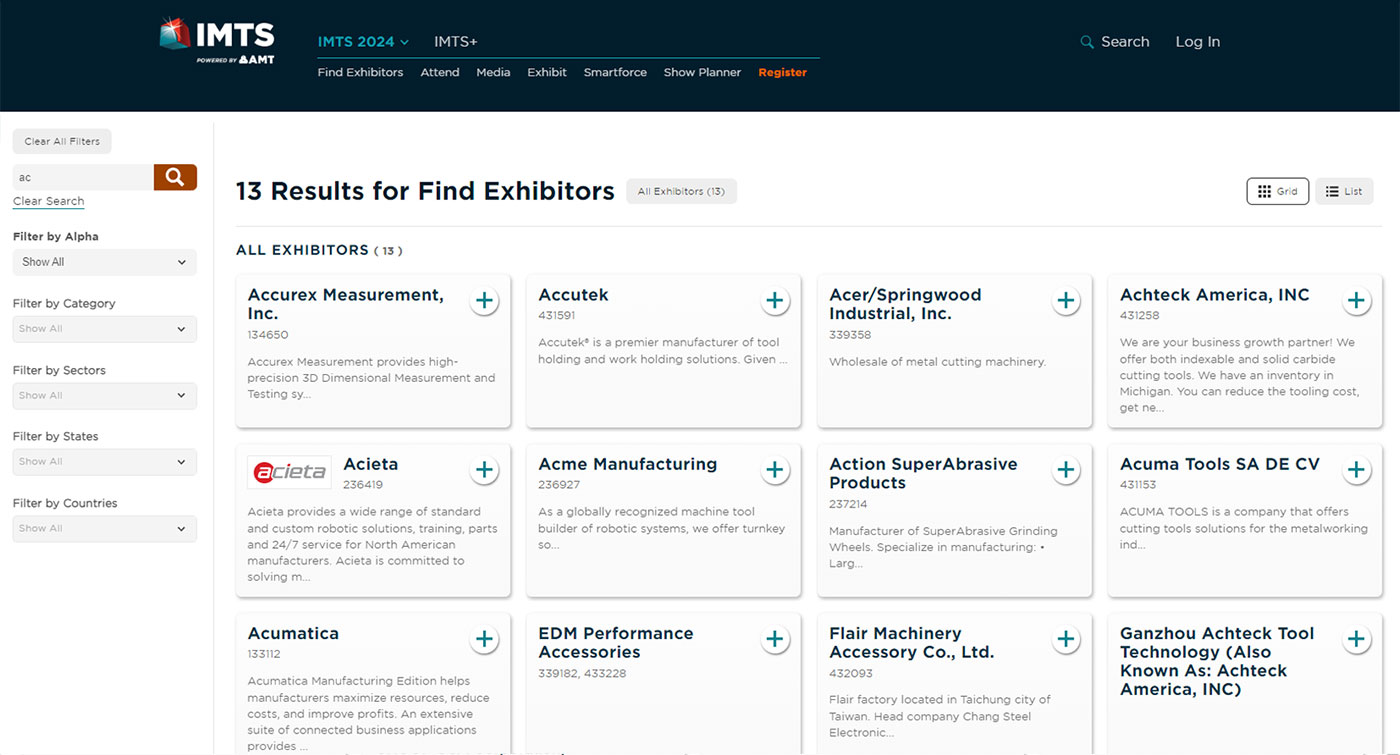The image size is (1400, 755).
Task: Click the Clear Search link
Action: [48, 201]
